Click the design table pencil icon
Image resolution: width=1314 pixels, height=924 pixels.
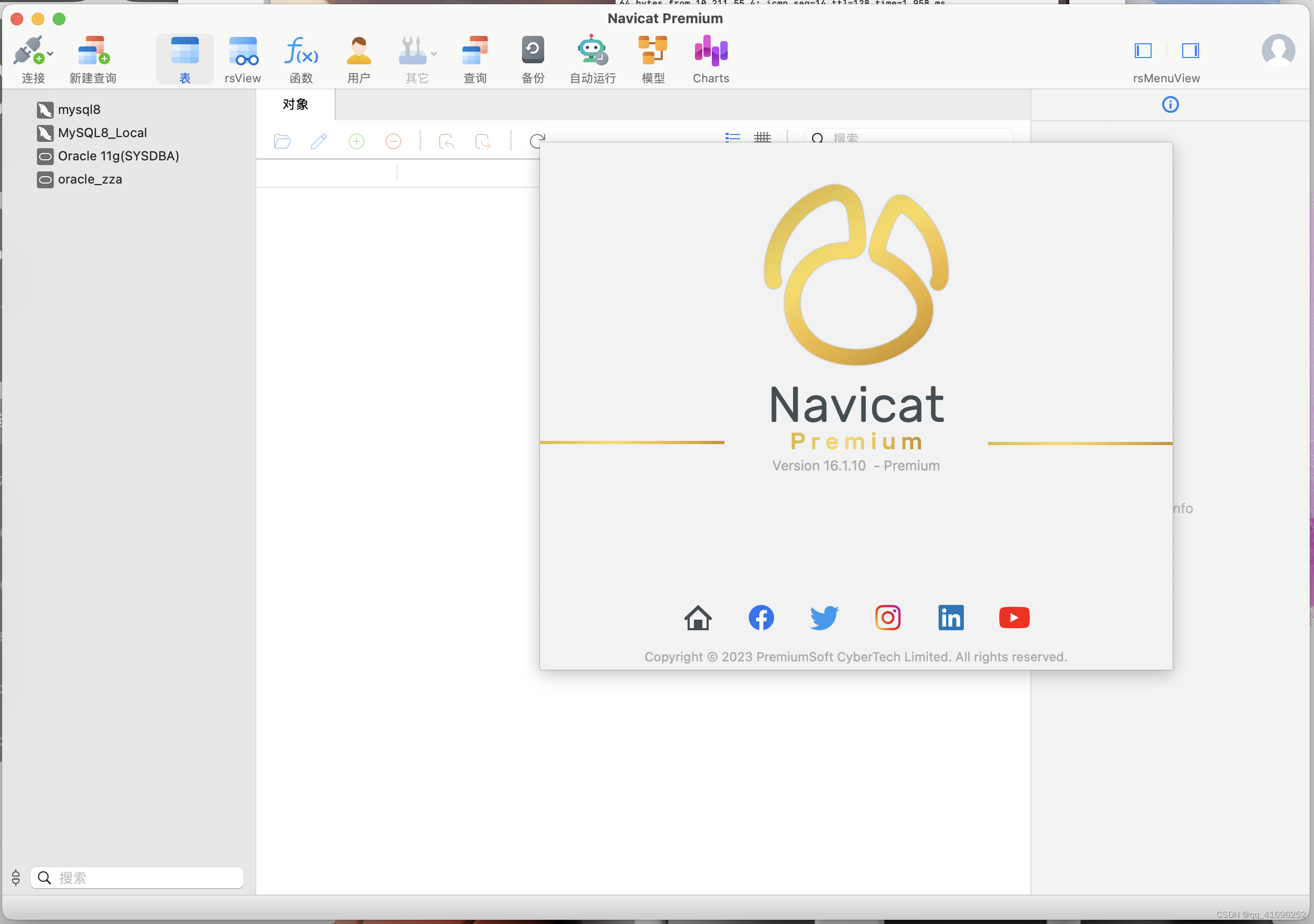pos(319,141)
